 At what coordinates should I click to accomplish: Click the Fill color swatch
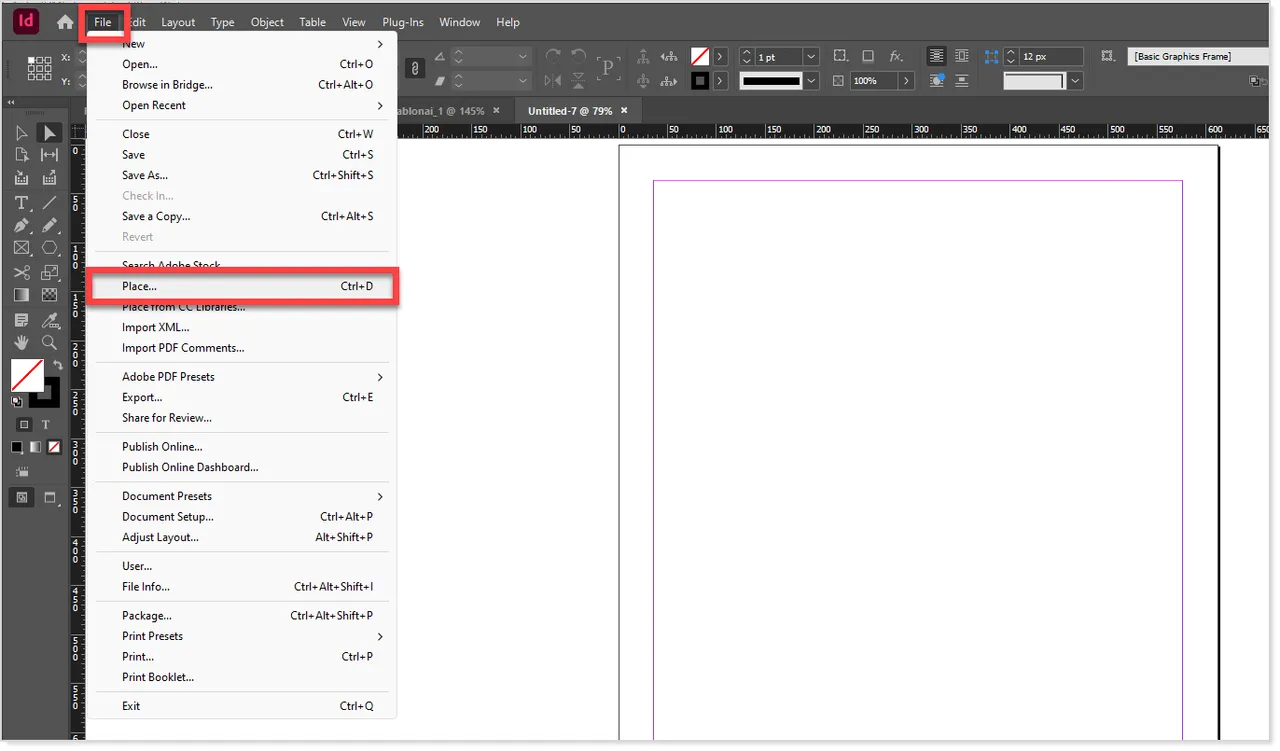pos(27,375)
